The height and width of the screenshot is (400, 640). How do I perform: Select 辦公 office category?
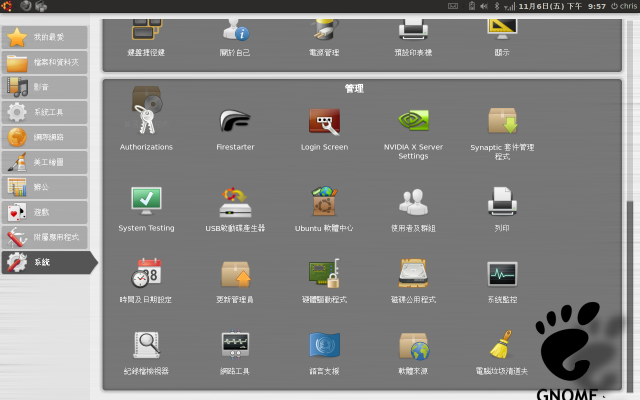point(44,187)
